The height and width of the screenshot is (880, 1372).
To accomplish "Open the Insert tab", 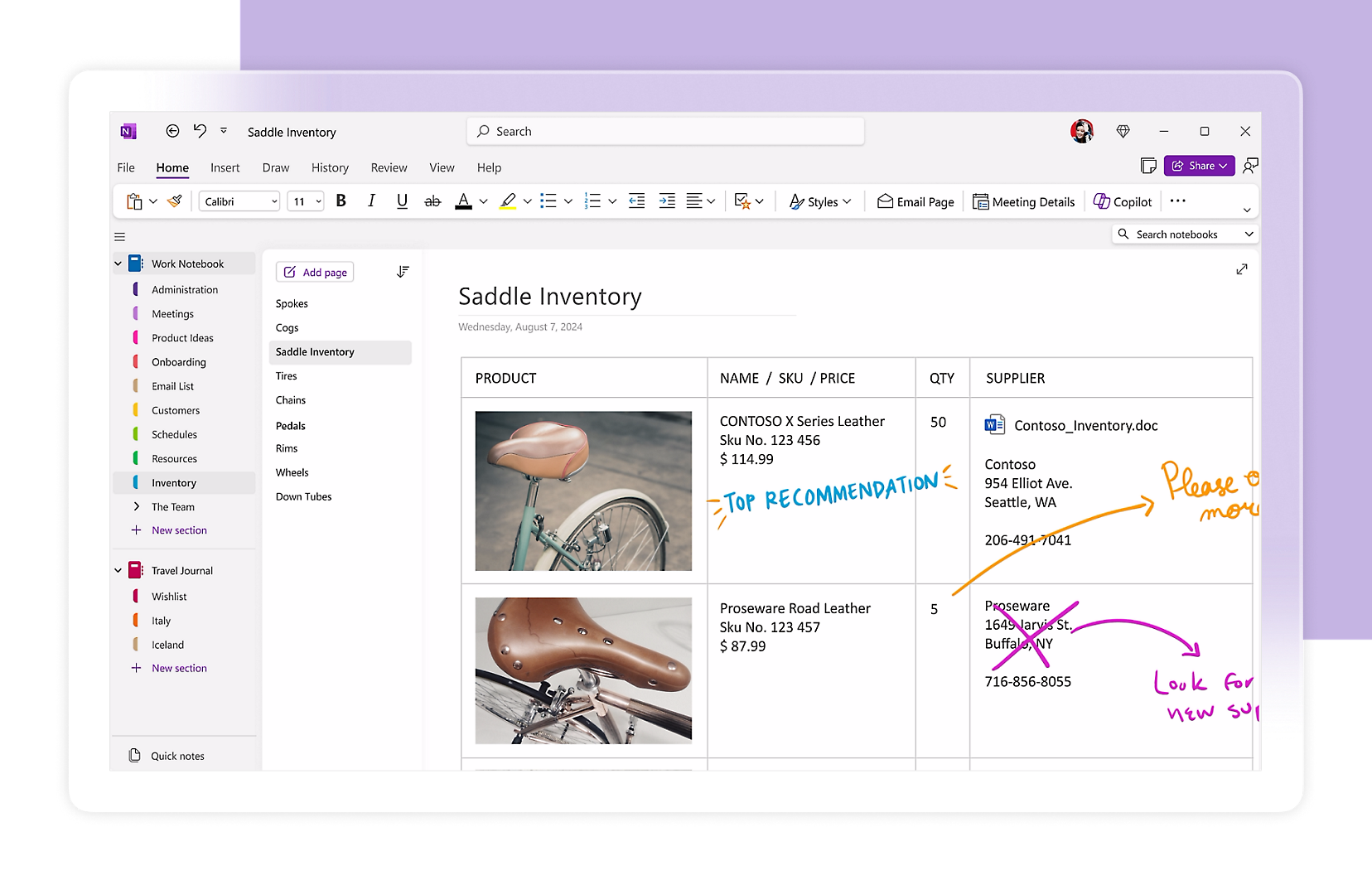I will (x=225, y=167).
